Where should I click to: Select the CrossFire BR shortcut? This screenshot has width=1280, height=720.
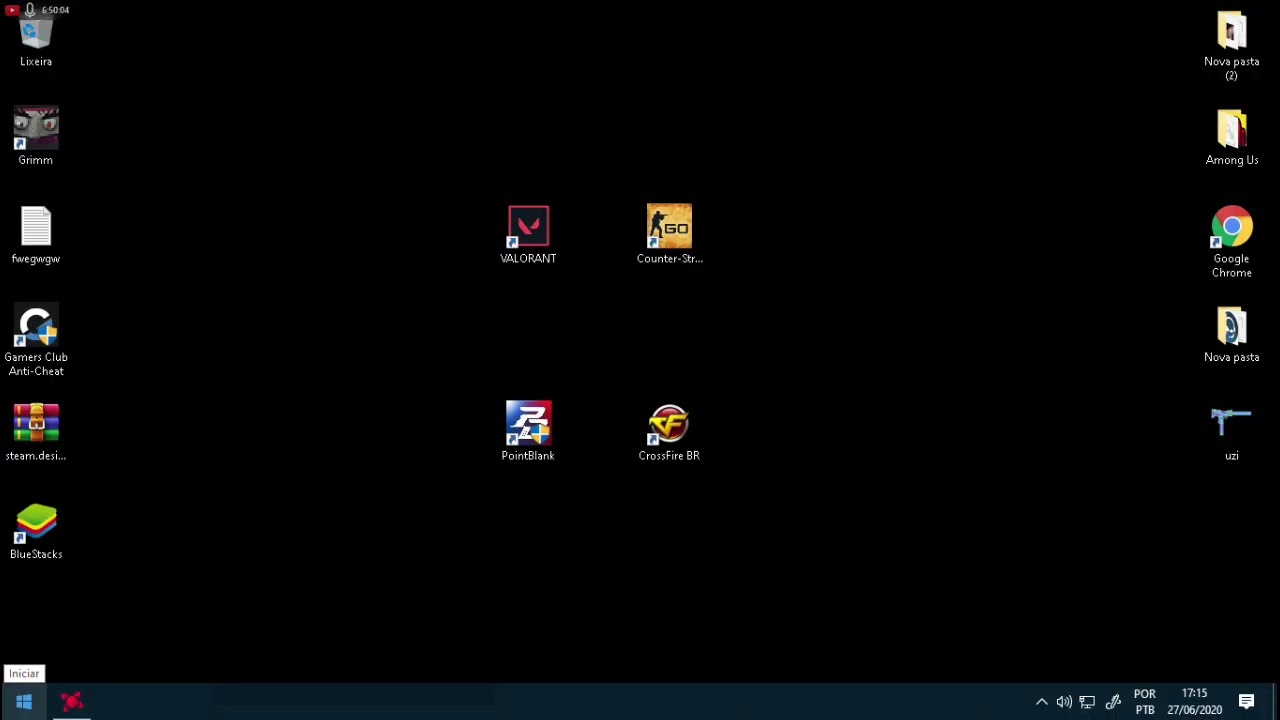[669, 432]
